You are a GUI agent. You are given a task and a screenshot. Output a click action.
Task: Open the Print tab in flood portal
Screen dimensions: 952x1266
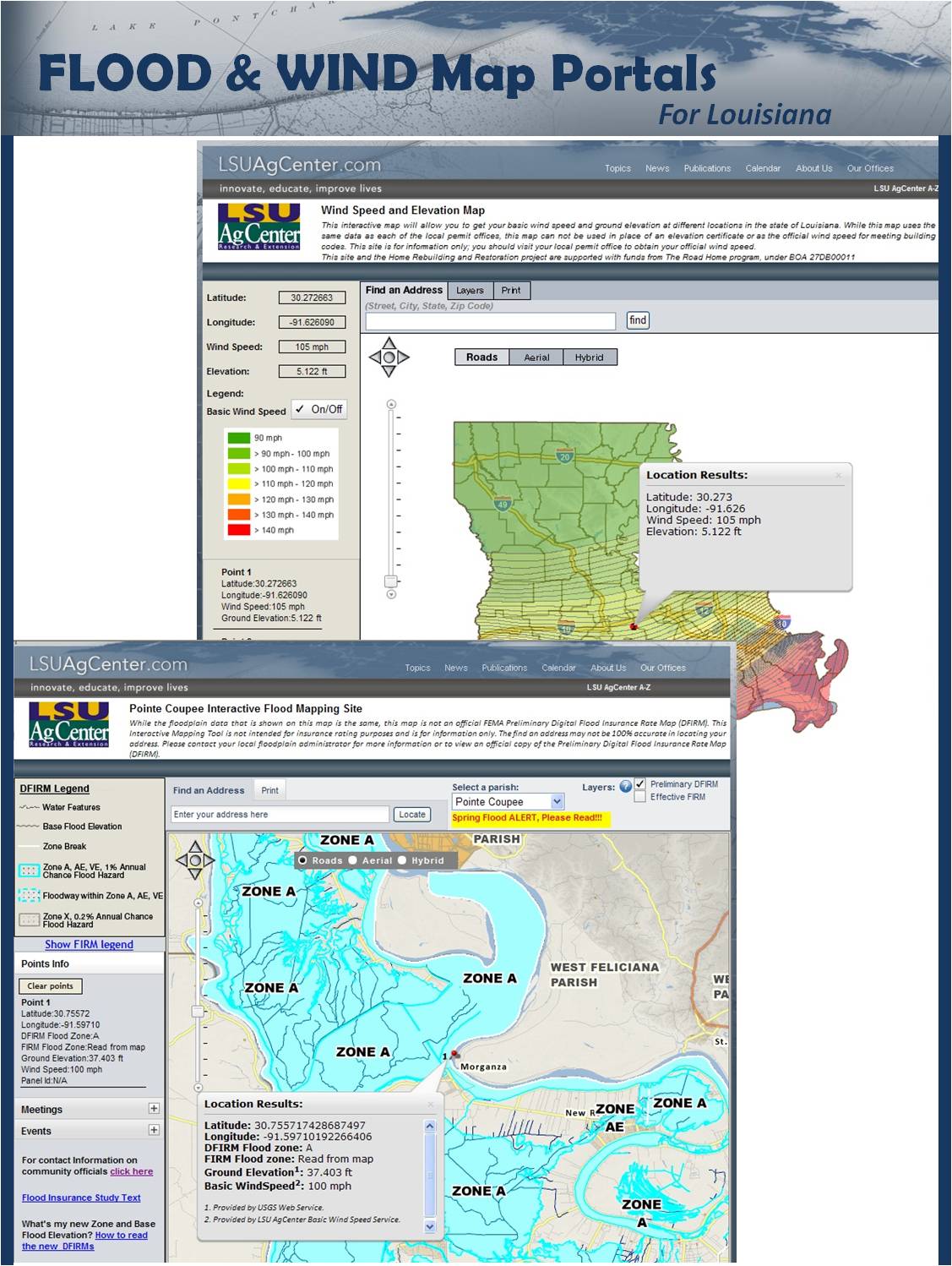pyautogui.click(x=269, y=790)
